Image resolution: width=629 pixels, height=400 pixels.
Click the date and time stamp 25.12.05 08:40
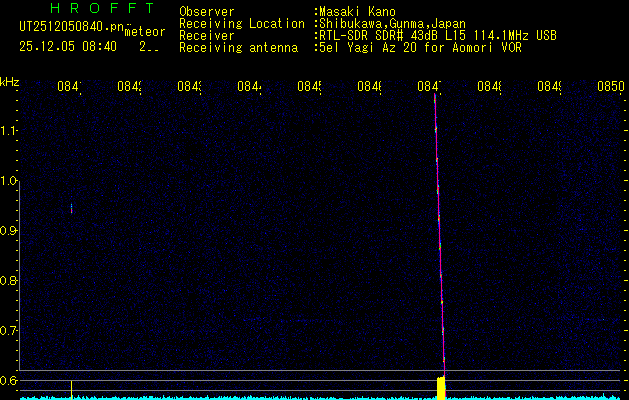(x=68, y=46)
